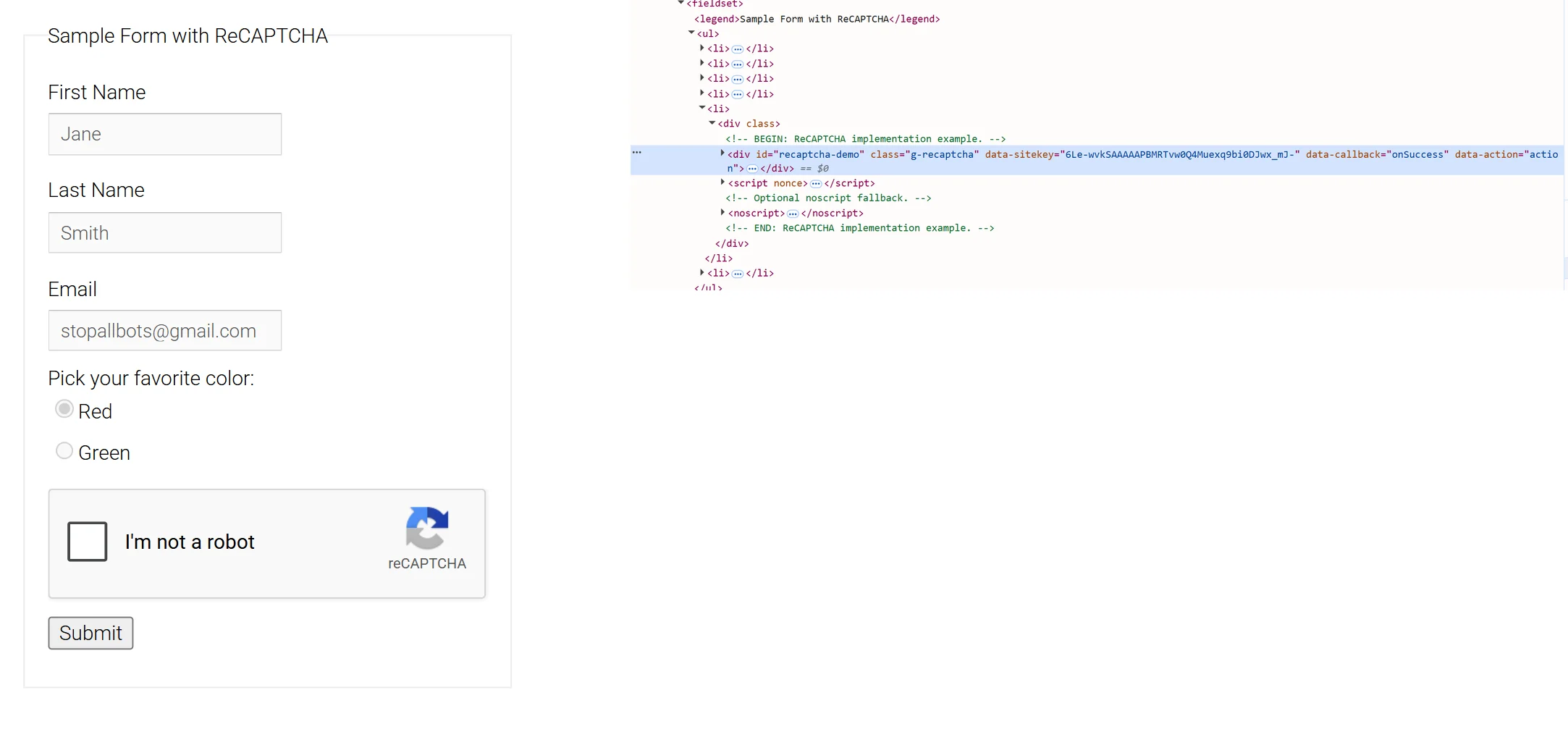The image size is (1568, 753).
Task: Click the I'm not a robot label
Action: click(190, 542)
